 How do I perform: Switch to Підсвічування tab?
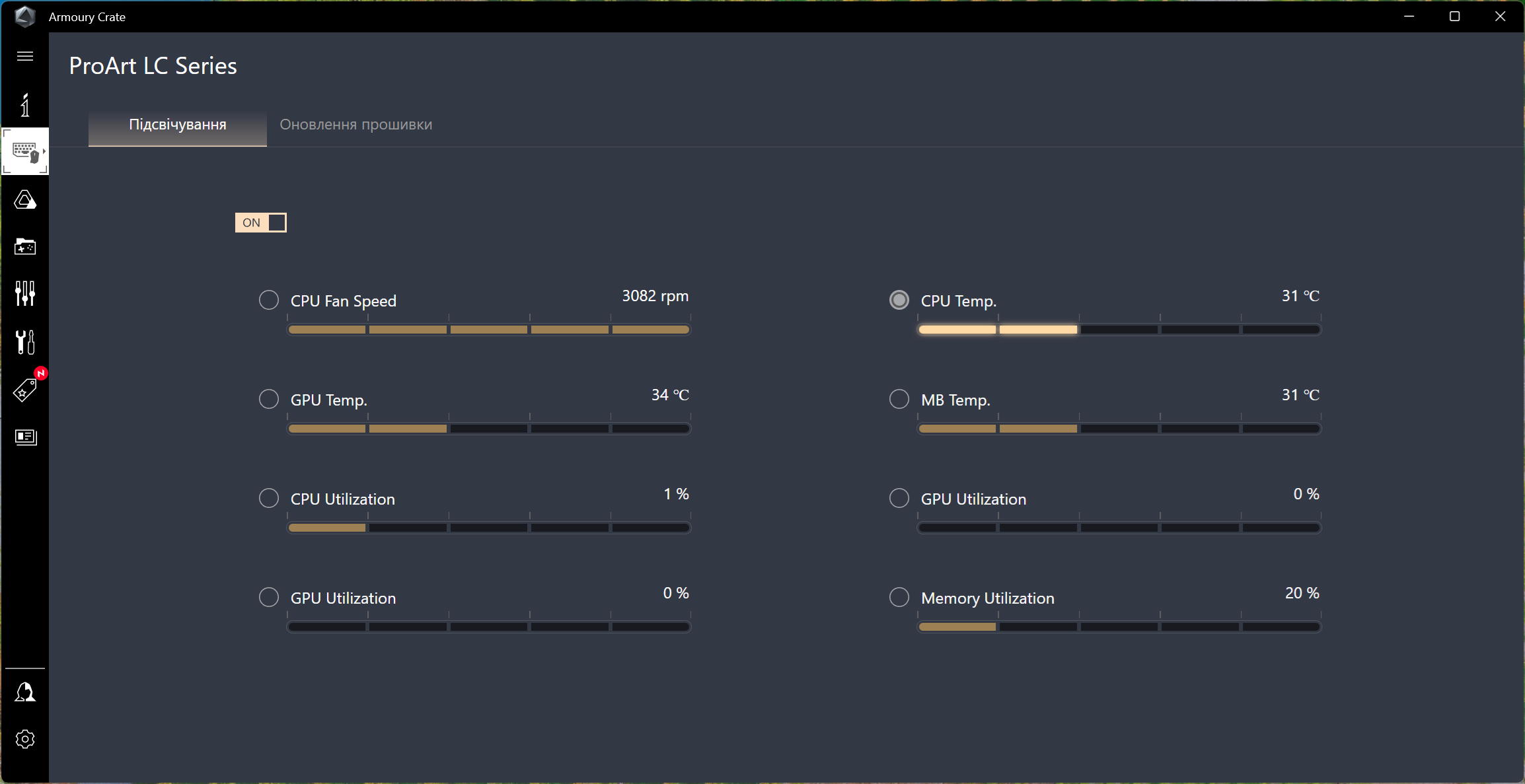point(177,125)
